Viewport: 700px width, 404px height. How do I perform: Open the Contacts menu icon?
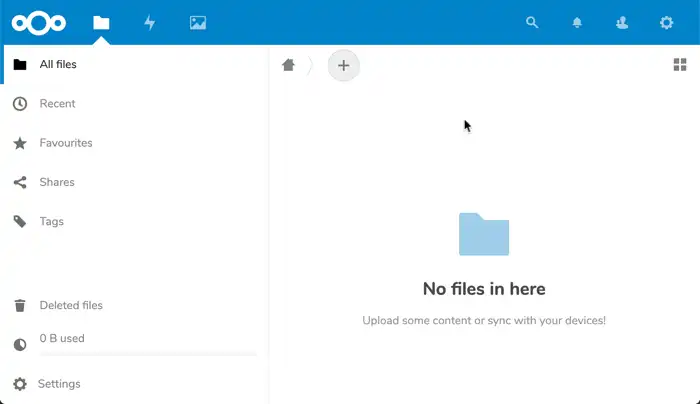point(622,22)
